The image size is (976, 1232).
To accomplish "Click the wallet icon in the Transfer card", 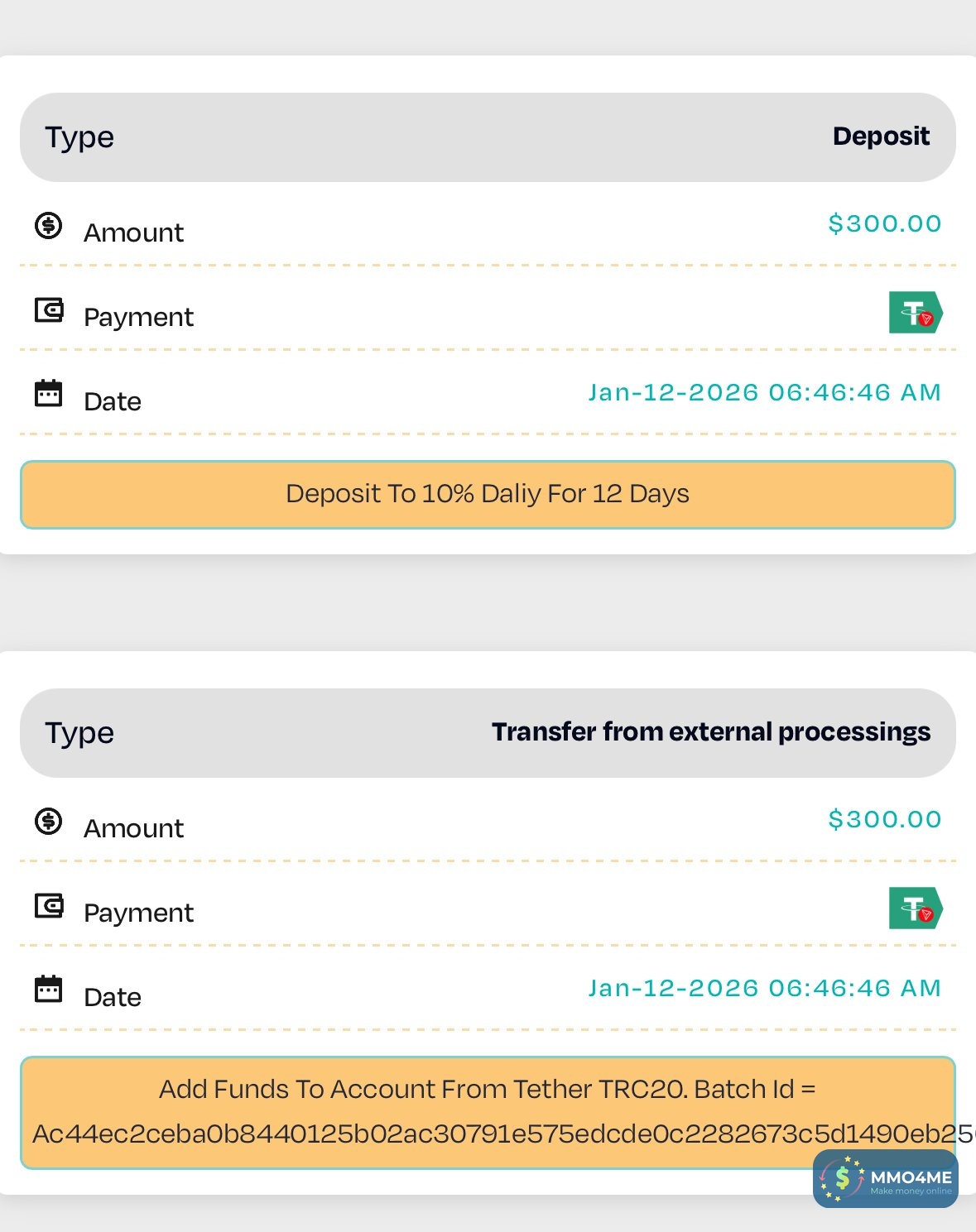I will (x=49, y=906).
